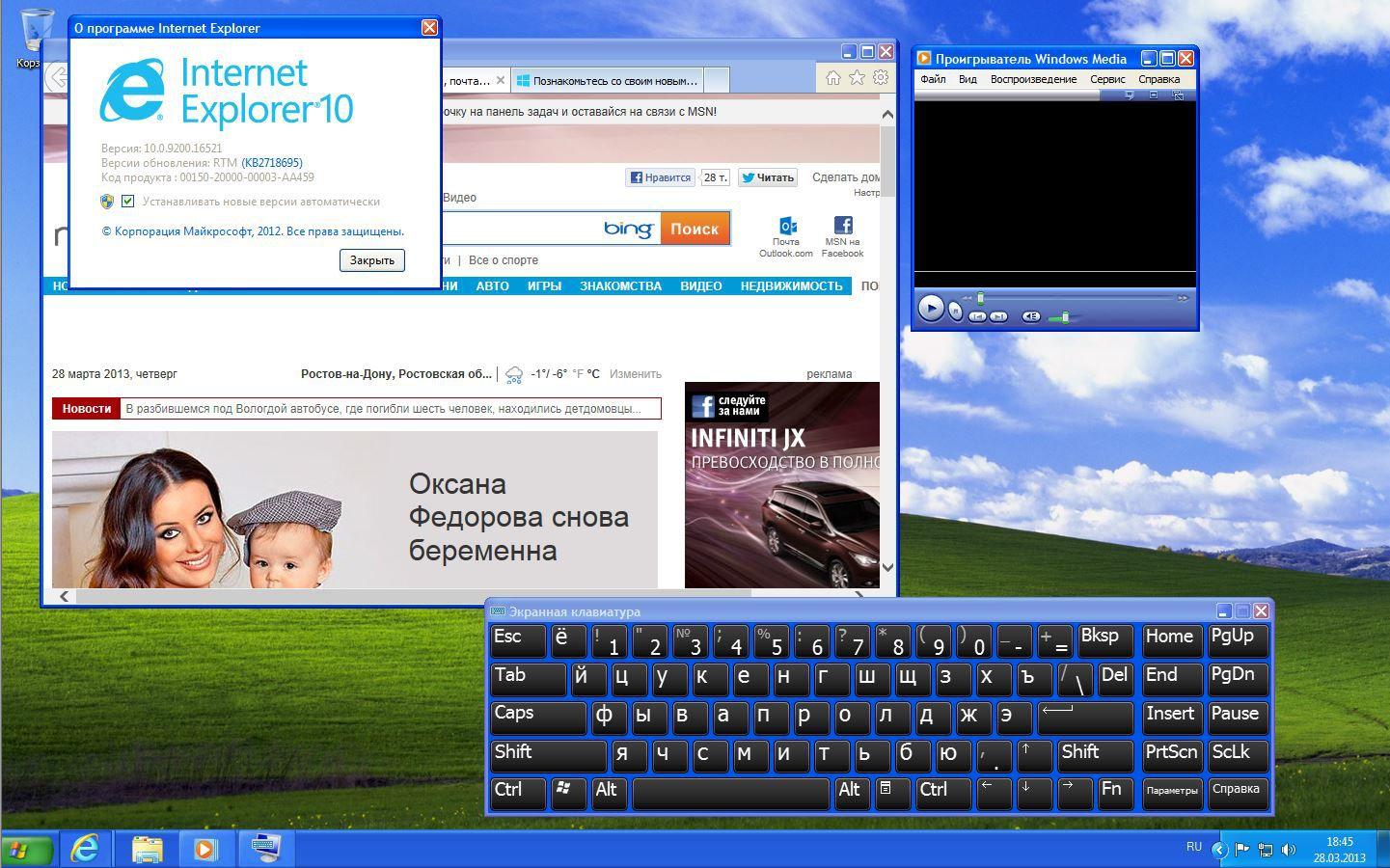The width and height of the screenshot is (1390, 868).
Task: Open the IE Favorites star
Action: tap(857, 78)
